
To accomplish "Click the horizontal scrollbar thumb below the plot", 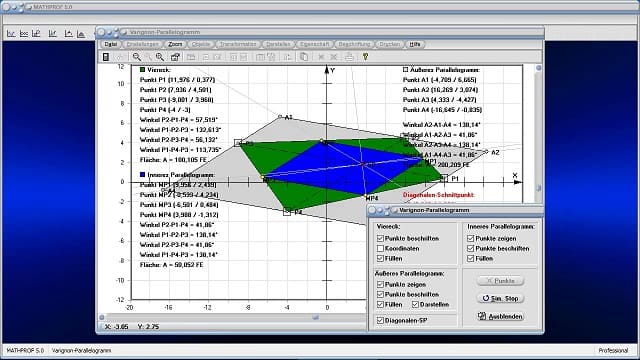I will pos(315,317).
